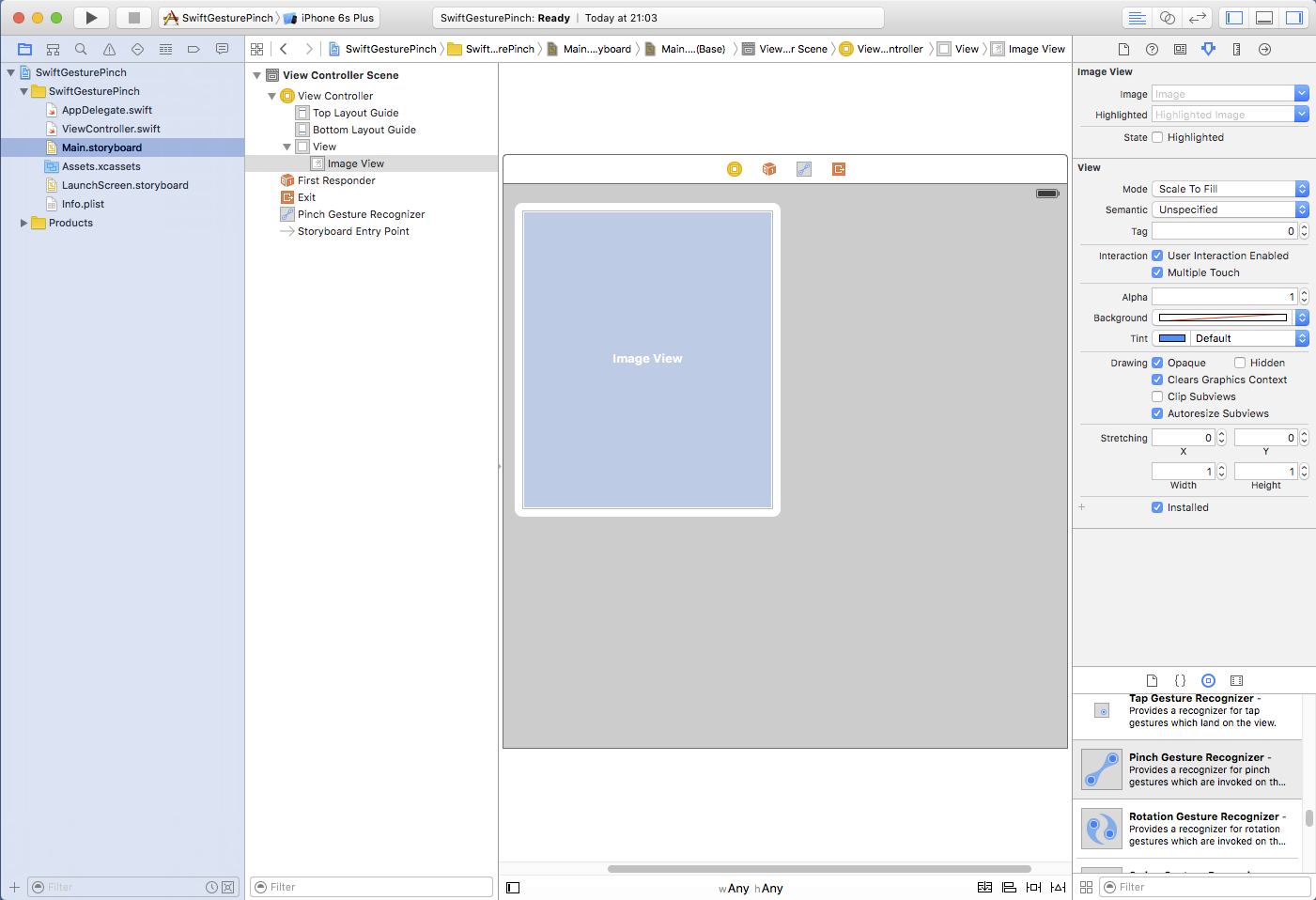1316x900 pixels.
Task: Open the Assistant editor view
Action: [1167, 18]
